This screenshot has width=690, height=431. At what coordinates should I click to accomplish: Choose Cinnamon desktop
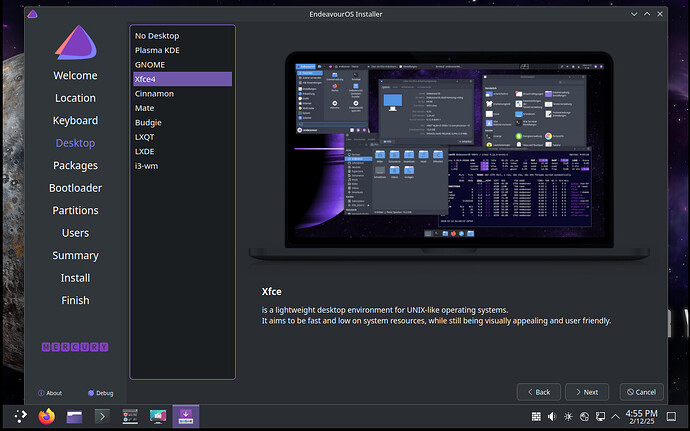182,93
